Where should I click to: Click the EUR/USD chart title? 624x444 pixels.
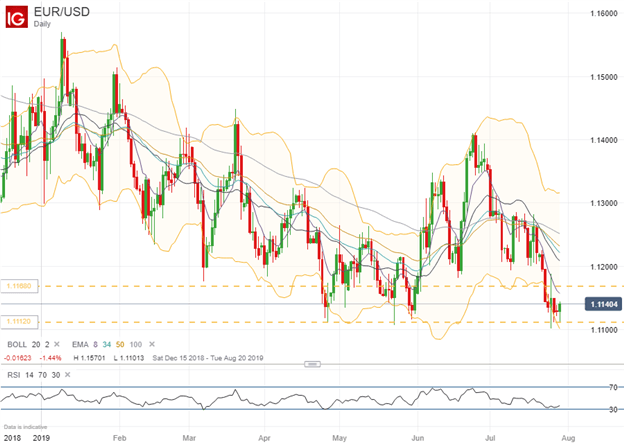62,12
